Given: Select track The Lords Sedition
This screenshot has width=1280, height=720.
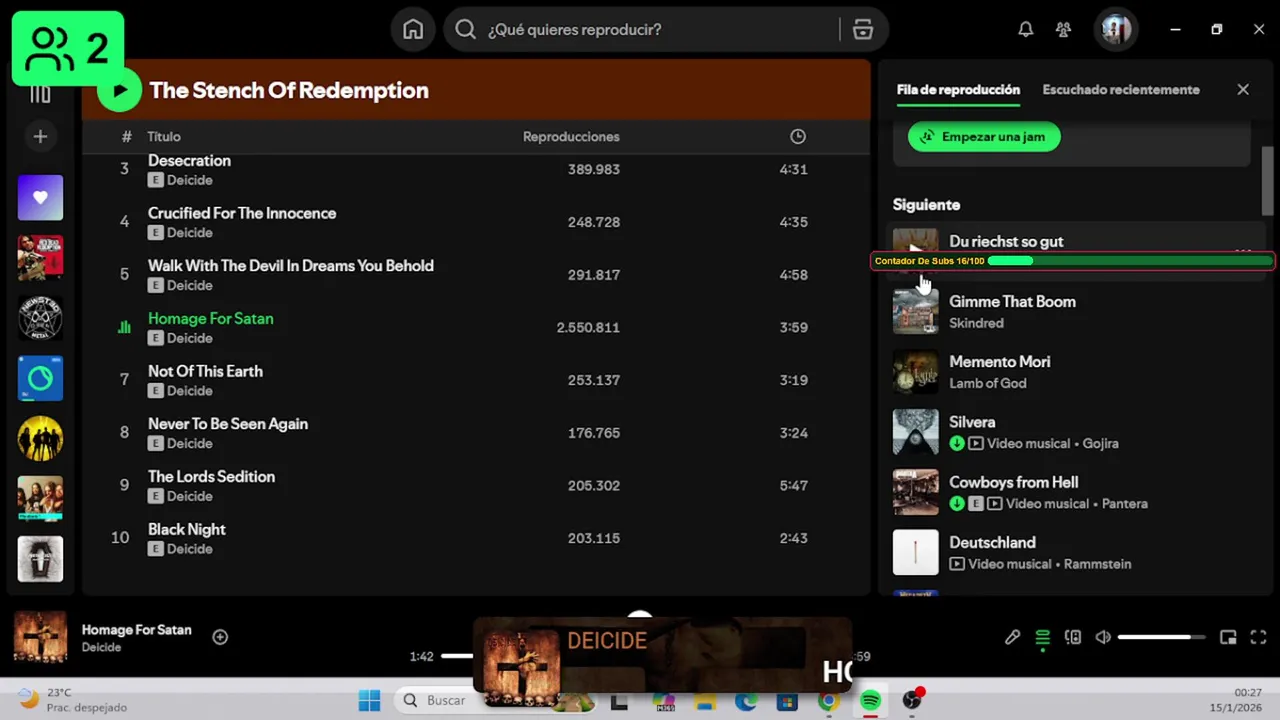Looking at the screenshot, I should click(x=211, y=477).
